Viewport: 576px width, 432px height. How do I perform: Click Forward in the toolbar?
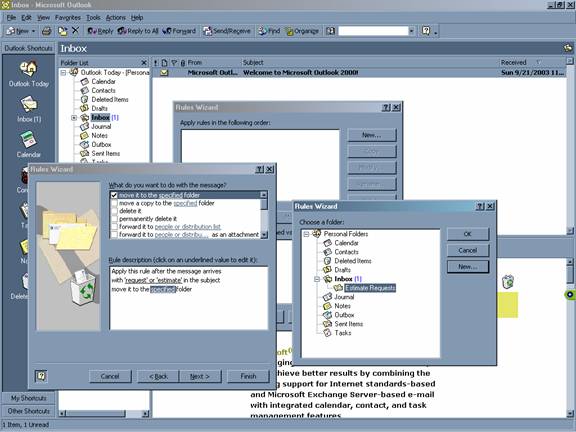(179, 31)
